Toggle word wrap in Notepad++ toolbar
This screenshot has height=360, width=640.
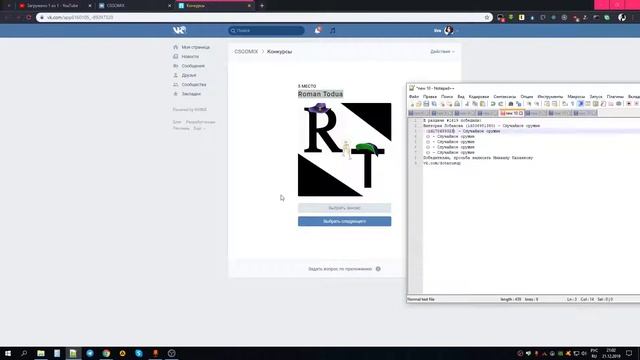564,104
